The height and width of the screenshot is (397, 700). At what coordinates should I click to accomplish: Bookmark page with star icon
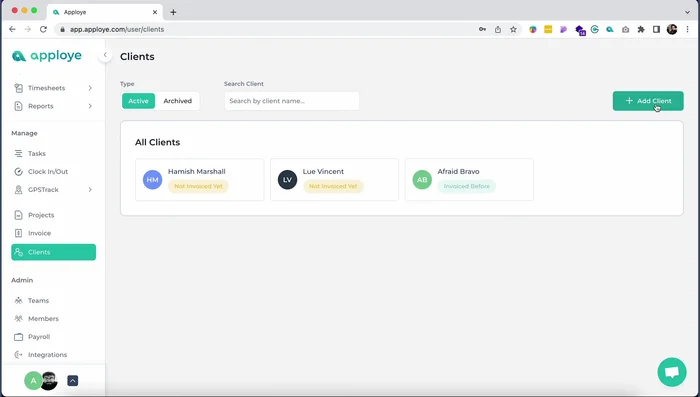pyautogui.click(x=513, y=29)
